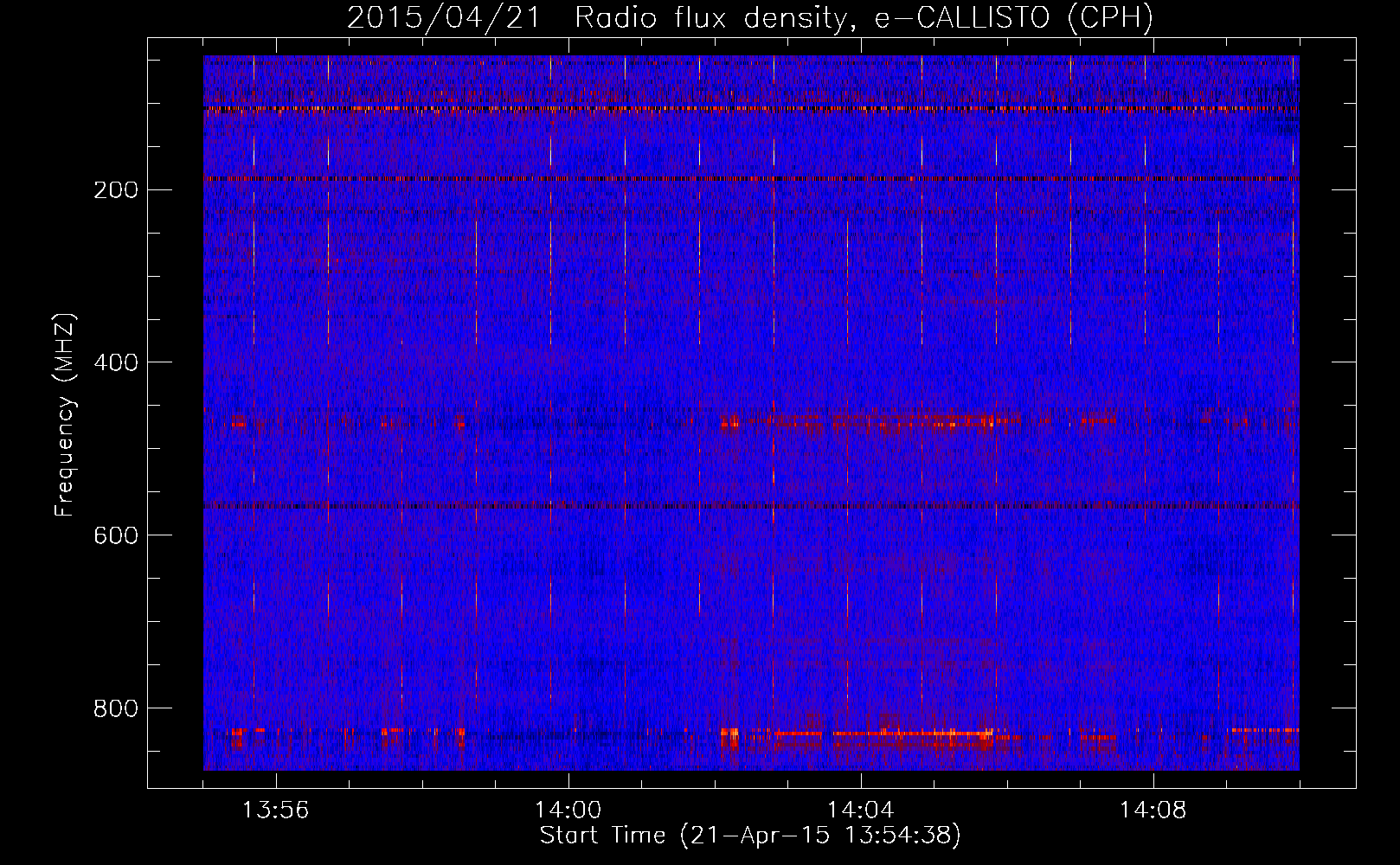Image resolution: width=1400 pixels, height=865 pixels.
Task: Click the 14:08 time tick label
Action: click(x=1153, y=811)
